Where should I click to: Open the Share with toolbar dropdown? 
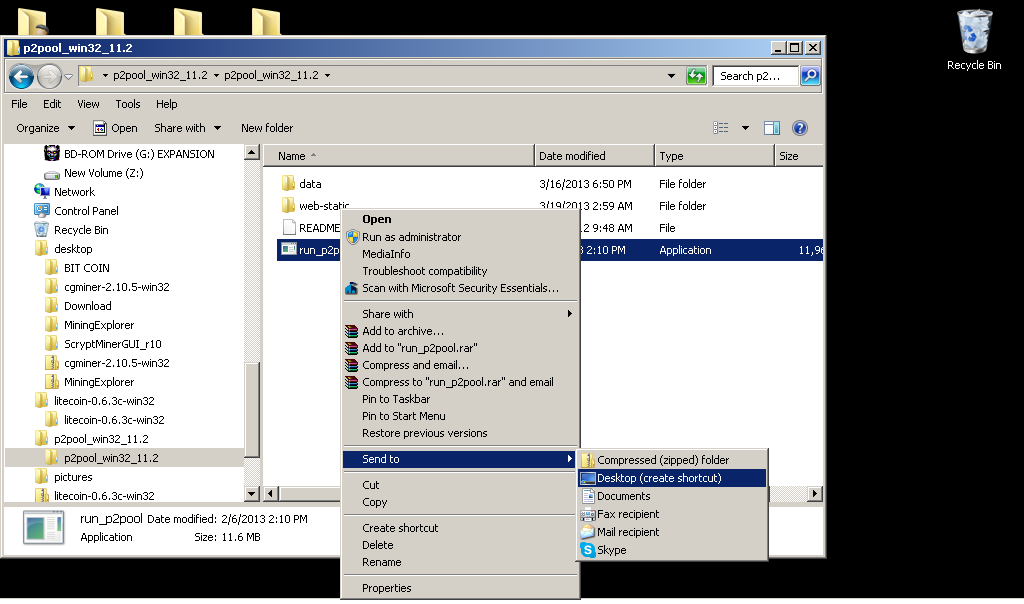pos(187,128)
